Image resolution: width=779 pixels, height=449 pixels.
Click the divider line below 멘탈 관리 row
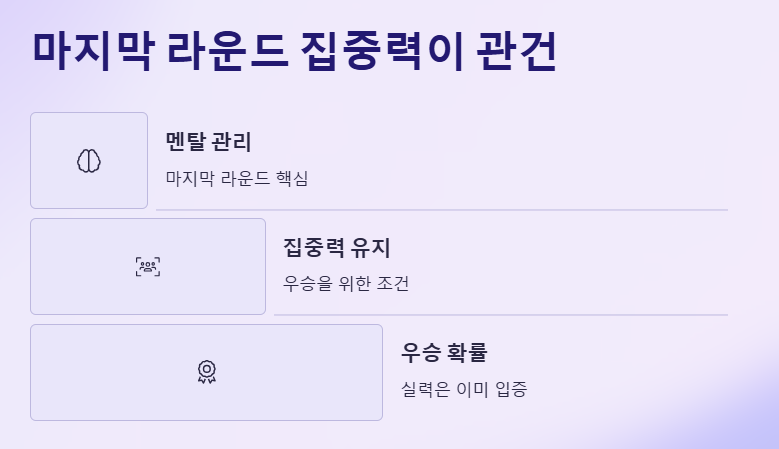442,210
